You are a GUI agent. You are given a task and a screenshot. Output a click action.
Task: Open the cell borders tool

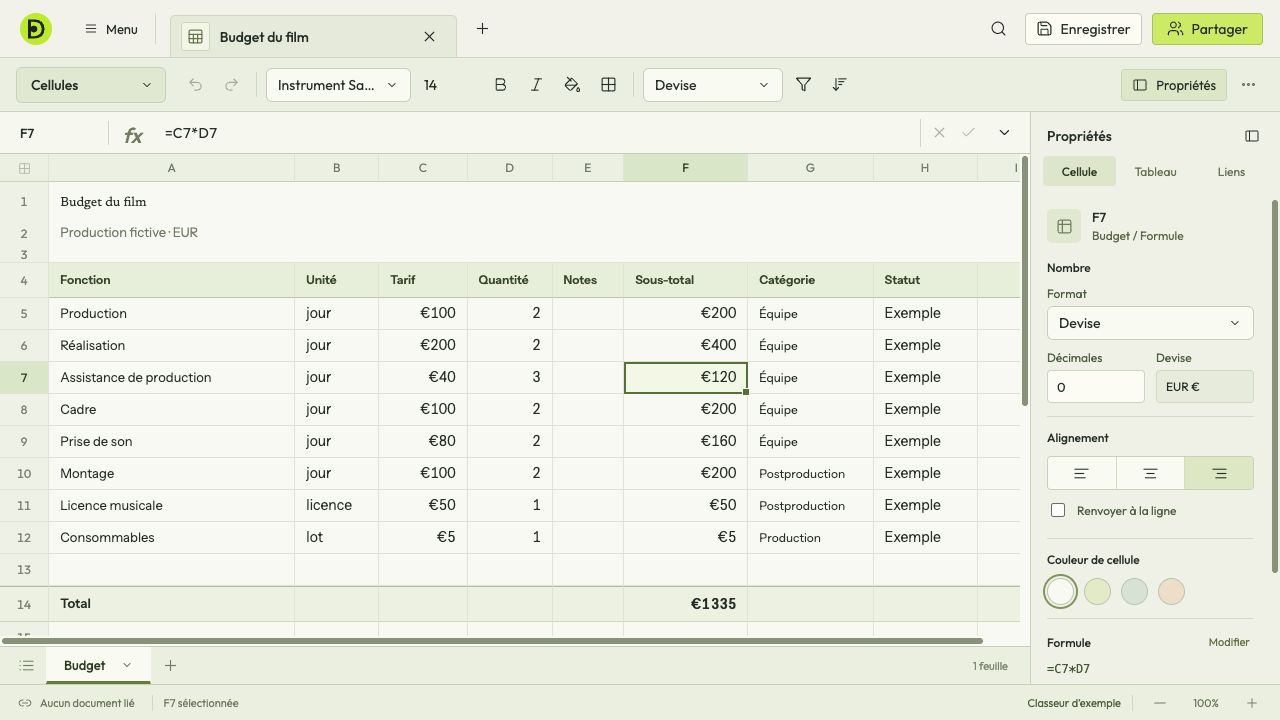click(608, 85)
